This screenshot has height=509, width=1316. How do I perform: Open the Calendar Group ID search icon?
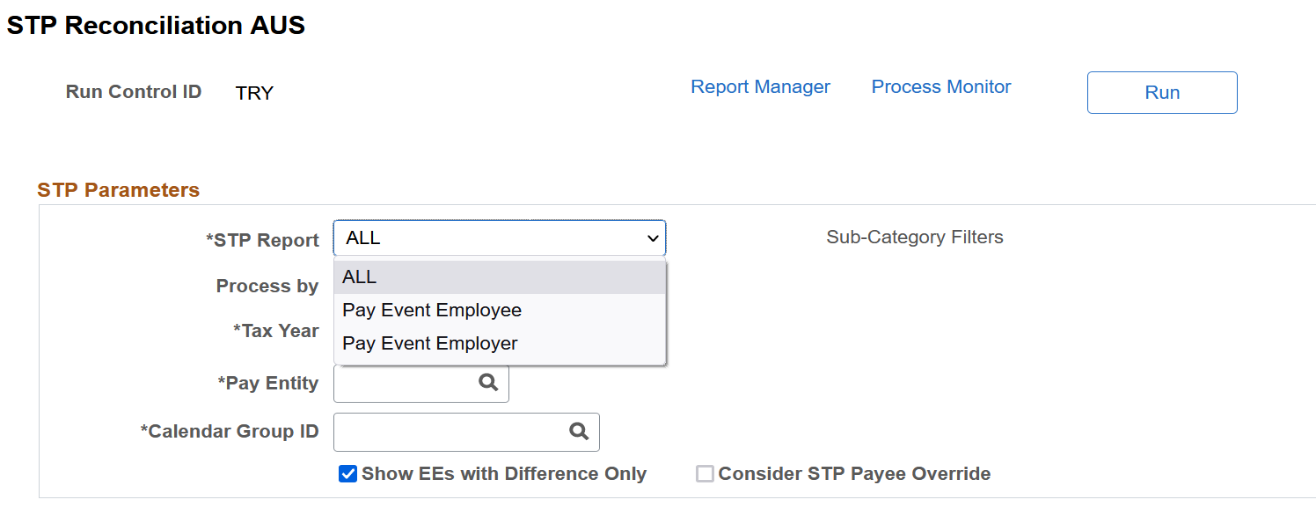tap(578, 432)
